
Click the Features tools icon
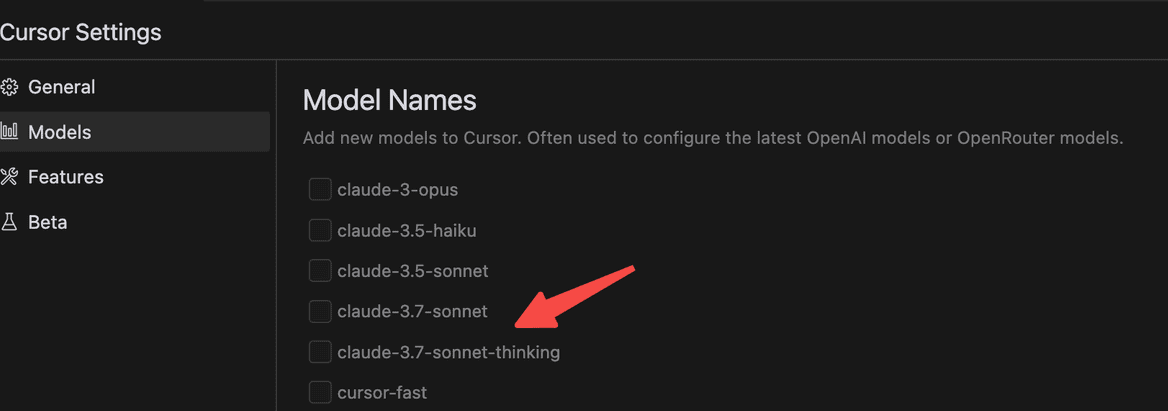pyautogui.click(x=9, y=177)
